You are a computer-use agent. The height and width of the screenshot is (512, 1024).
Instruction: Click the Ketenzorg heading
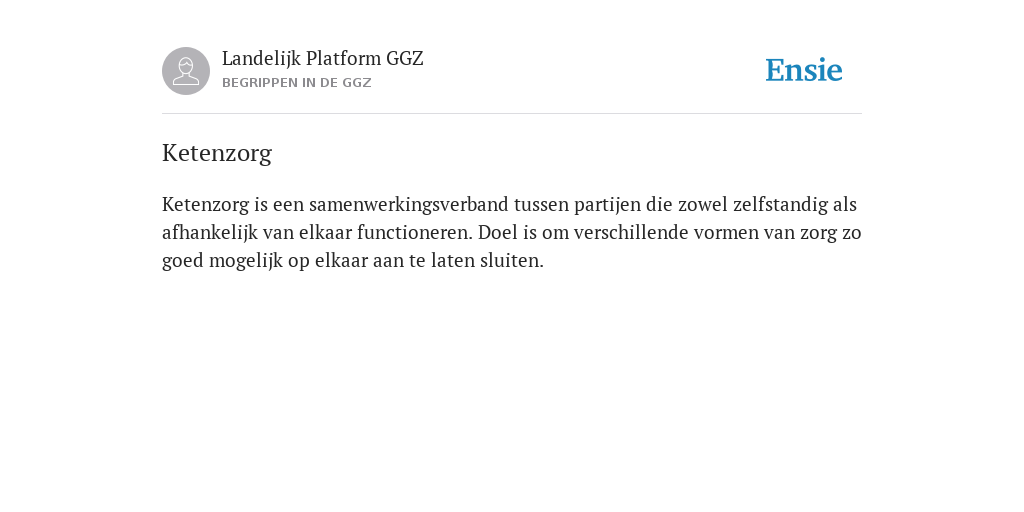pos(217,153)
